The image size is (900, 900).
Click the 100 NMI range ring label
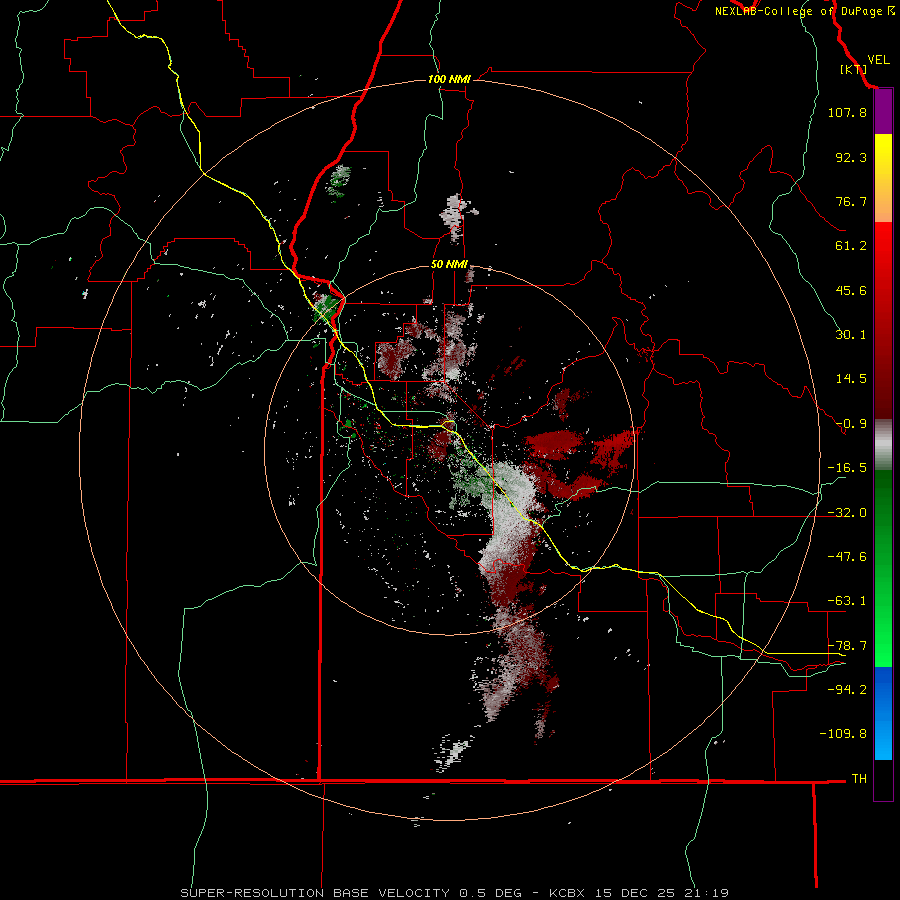[449, 79]
